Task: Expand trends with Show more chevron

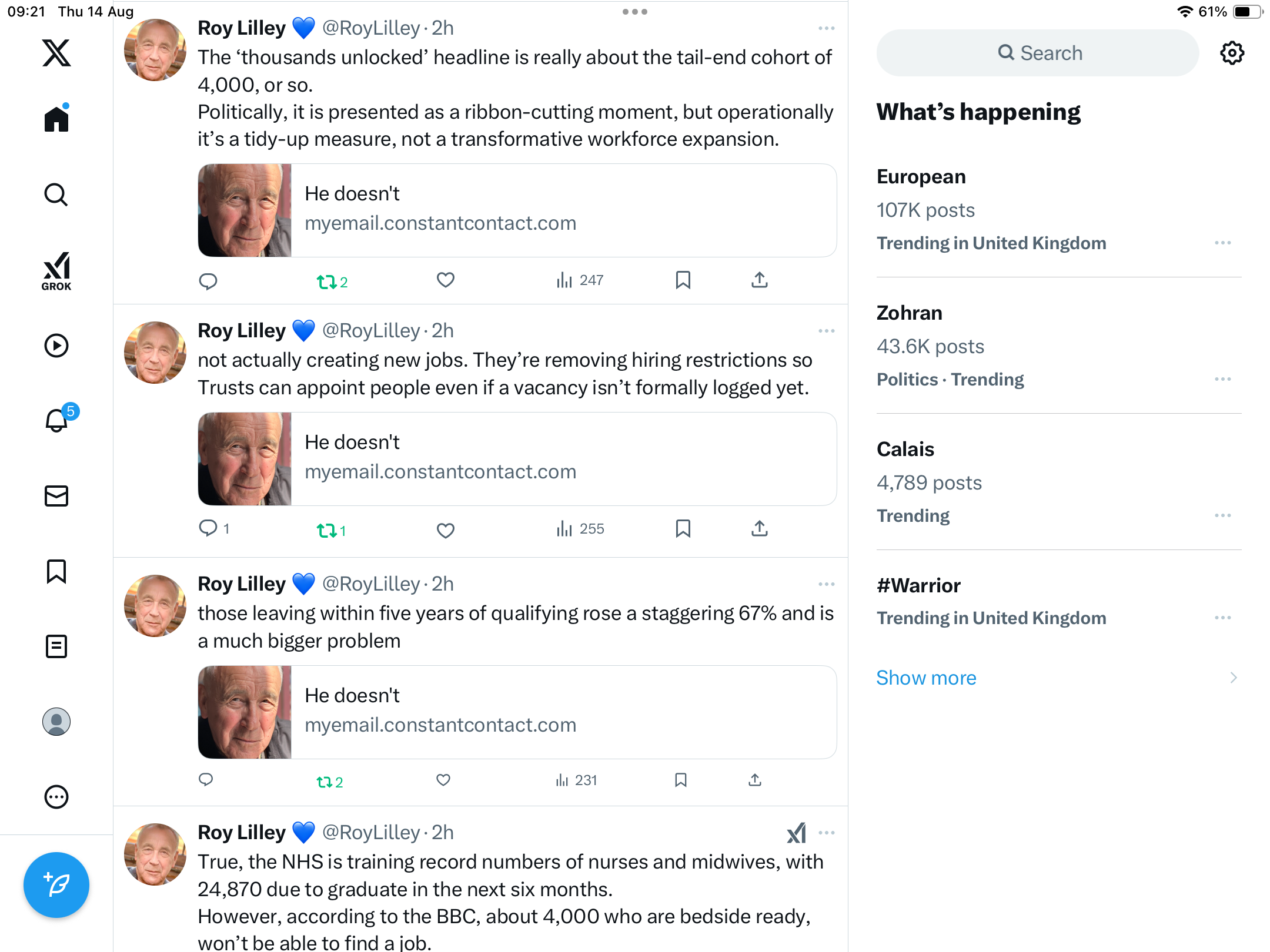Action: [1234, 678]
